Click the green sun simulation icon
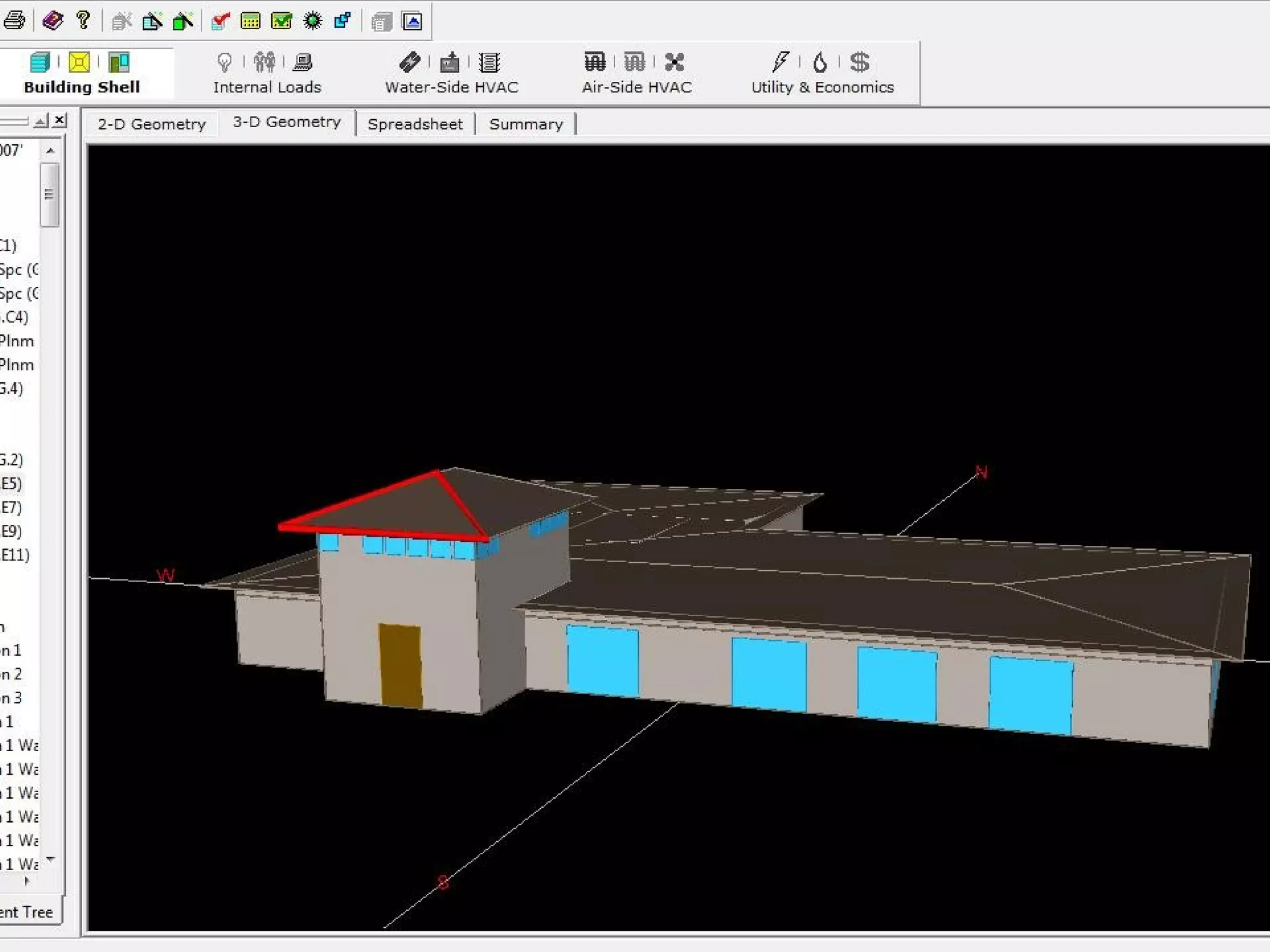Screen dimensions: 1270x952 (x=313, y=21)
